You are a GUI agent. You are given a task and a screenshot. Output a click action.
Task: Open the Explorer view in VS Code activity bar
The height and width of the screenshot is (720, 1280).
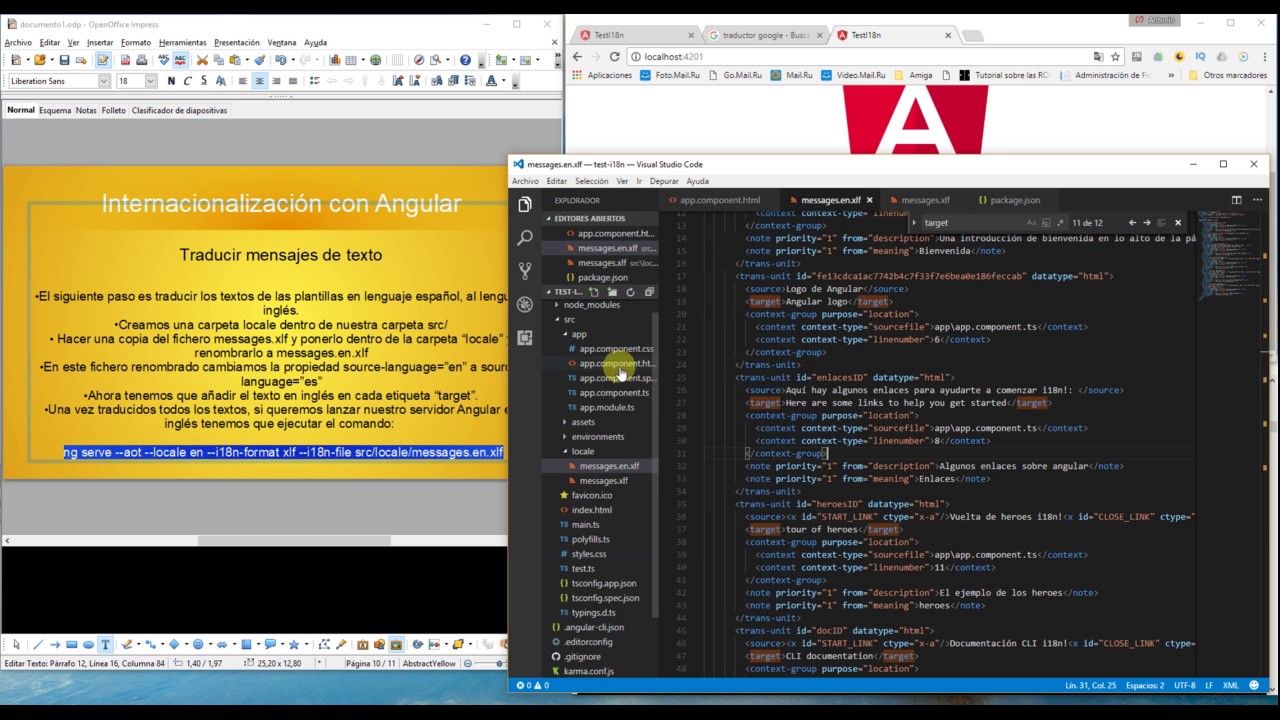click(x=525, y=205)
